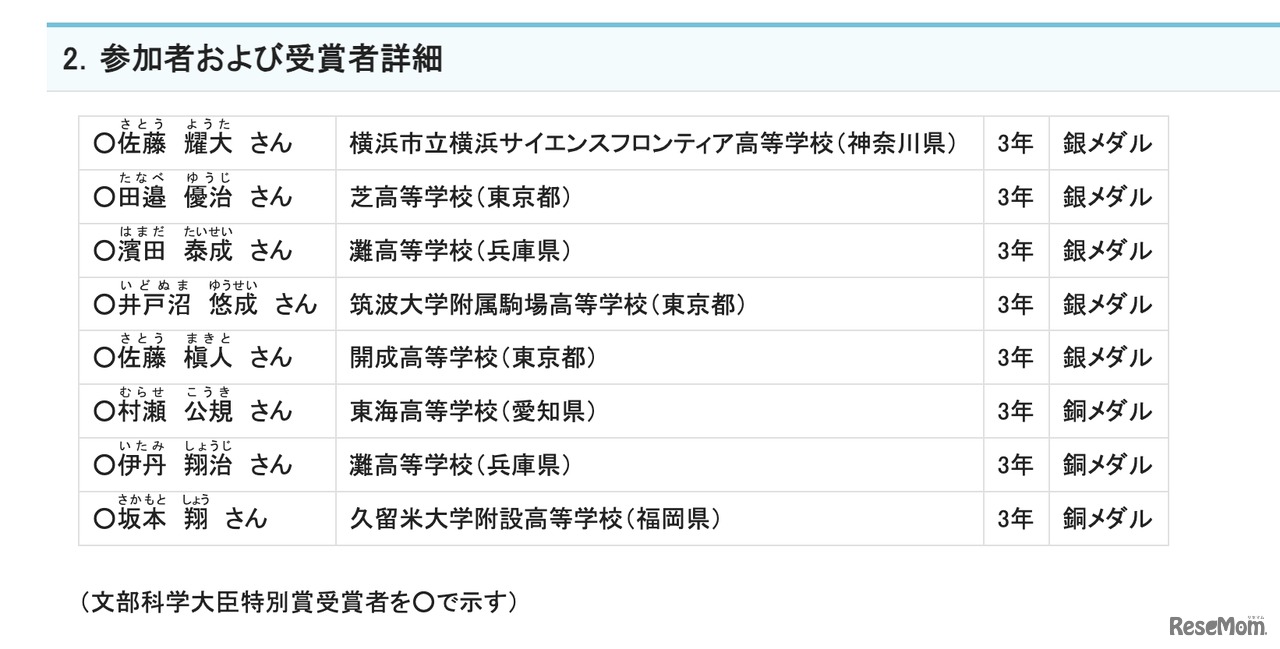Click the 3年 grade in 村瀬 公規 row
The height and width of the screenshot is (649, 1280).
[1015, 412]
